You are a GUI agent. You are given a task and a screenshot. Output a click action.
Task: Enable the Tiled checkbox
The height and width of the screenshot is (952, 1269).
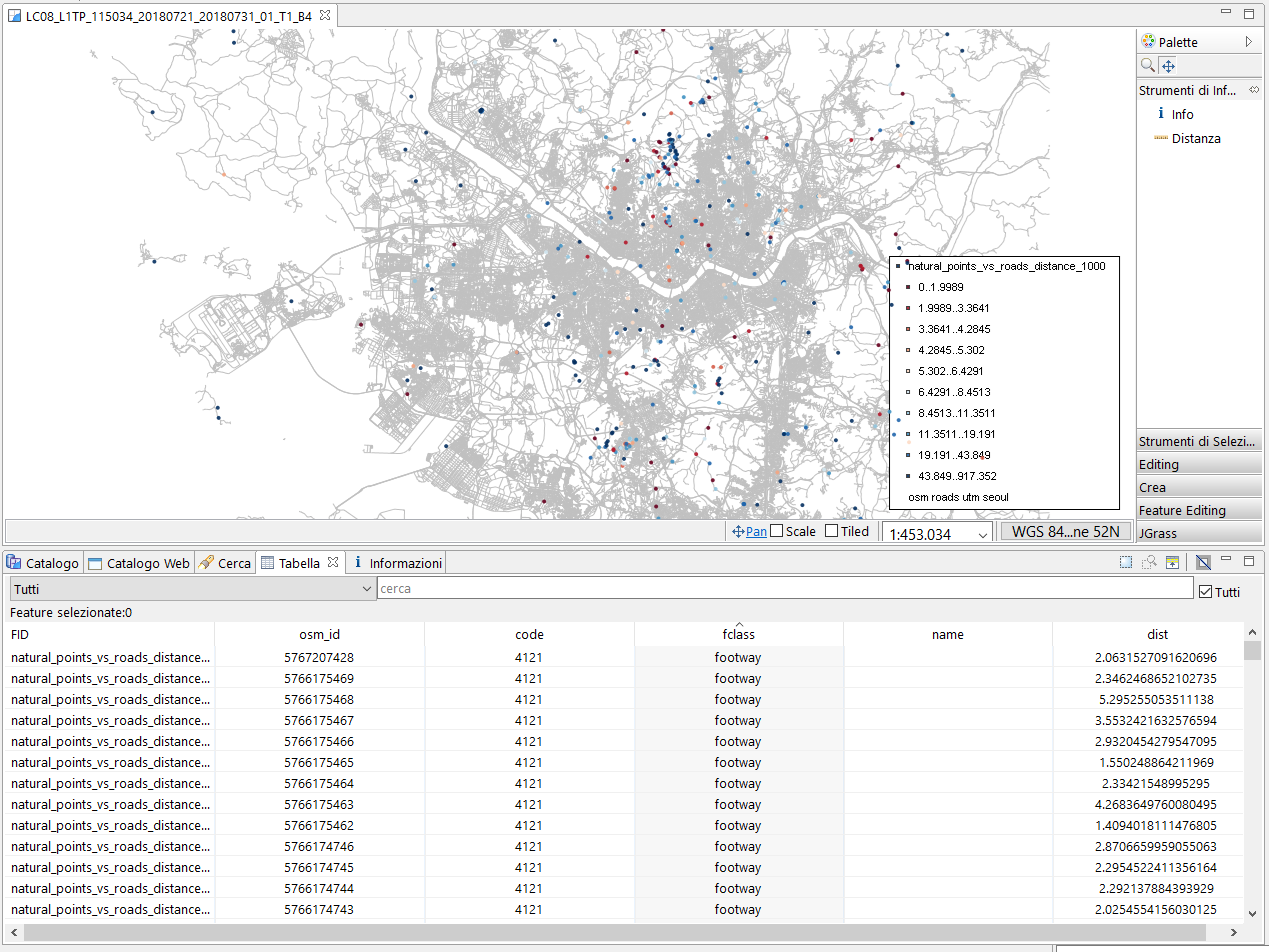831,532
